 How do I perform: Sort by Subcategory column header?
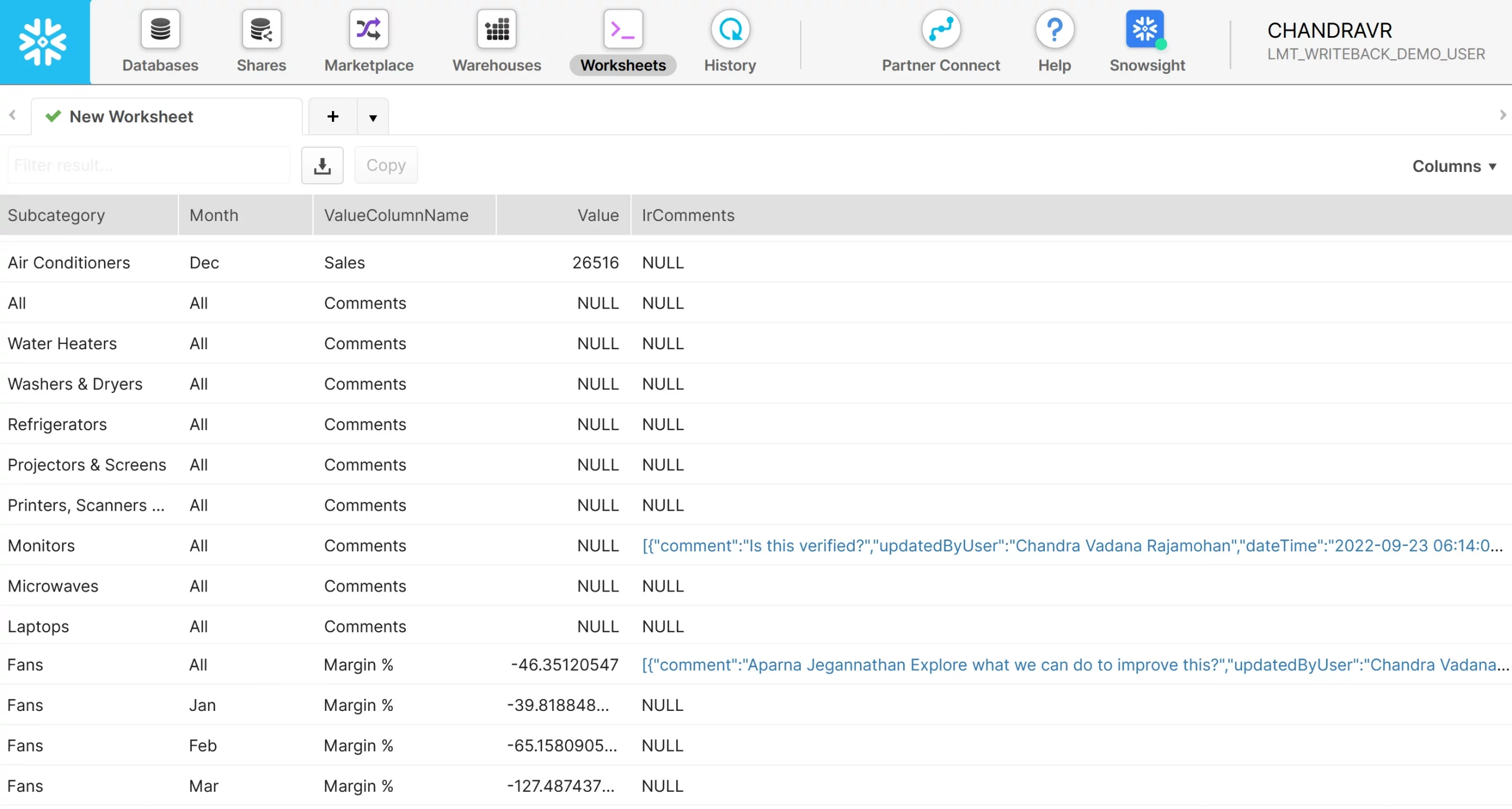click(89, 215)
